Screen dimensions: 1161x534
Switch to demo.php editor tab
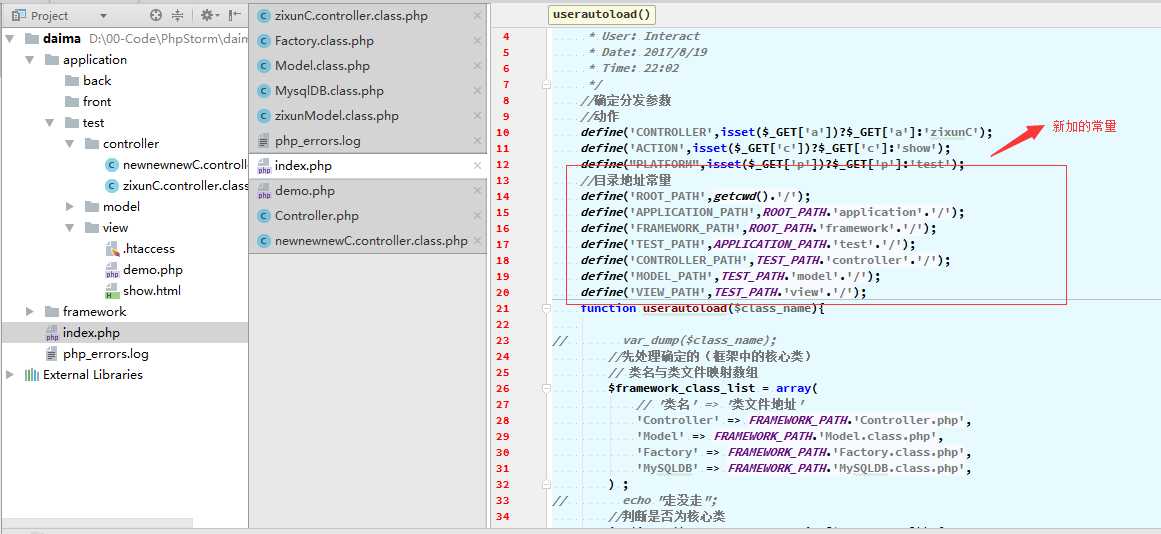point(305,191)
